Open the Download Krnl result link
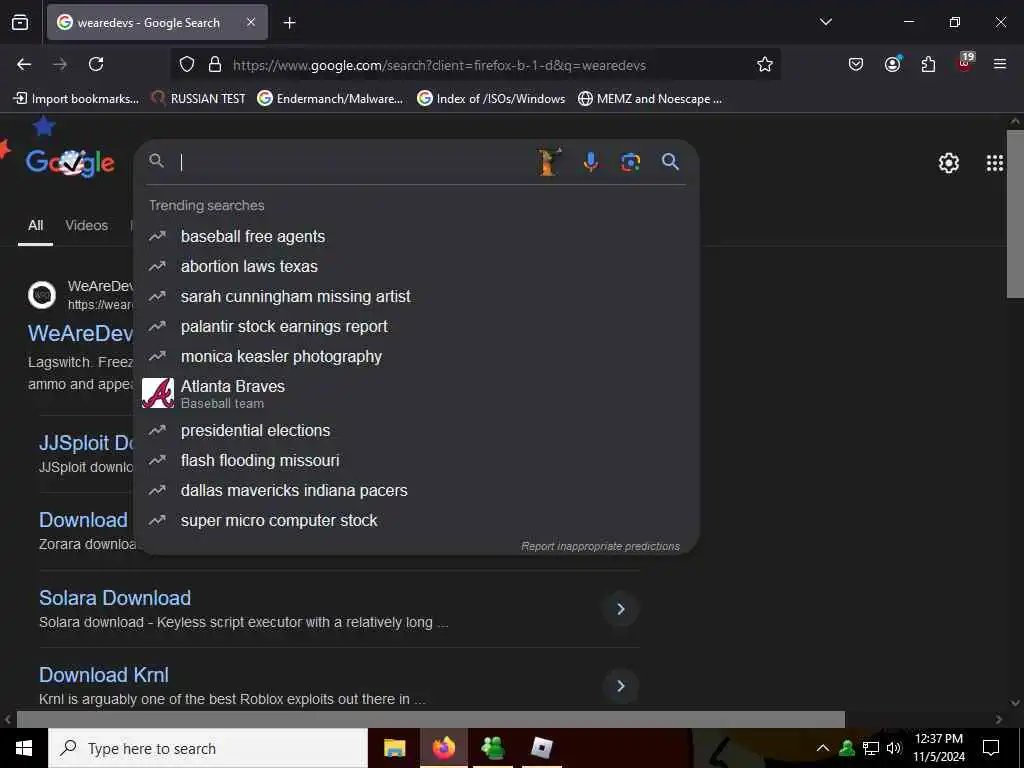This screenshot has width=1024, height=768. click(x=104, y=675)
